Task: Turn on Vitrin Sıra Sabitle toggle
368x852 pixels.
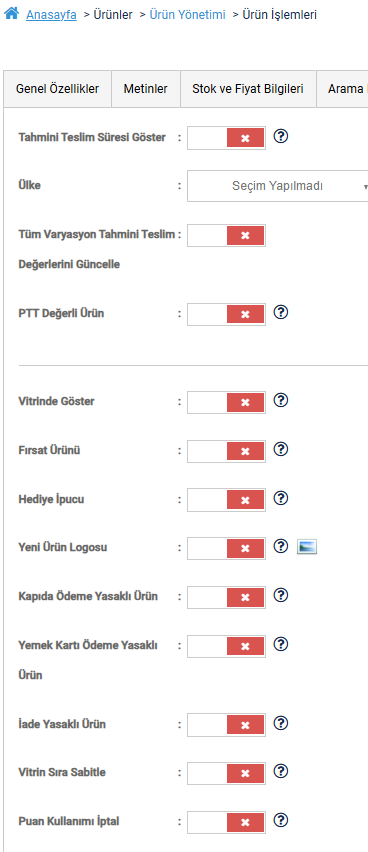Action: pos(226,773)
